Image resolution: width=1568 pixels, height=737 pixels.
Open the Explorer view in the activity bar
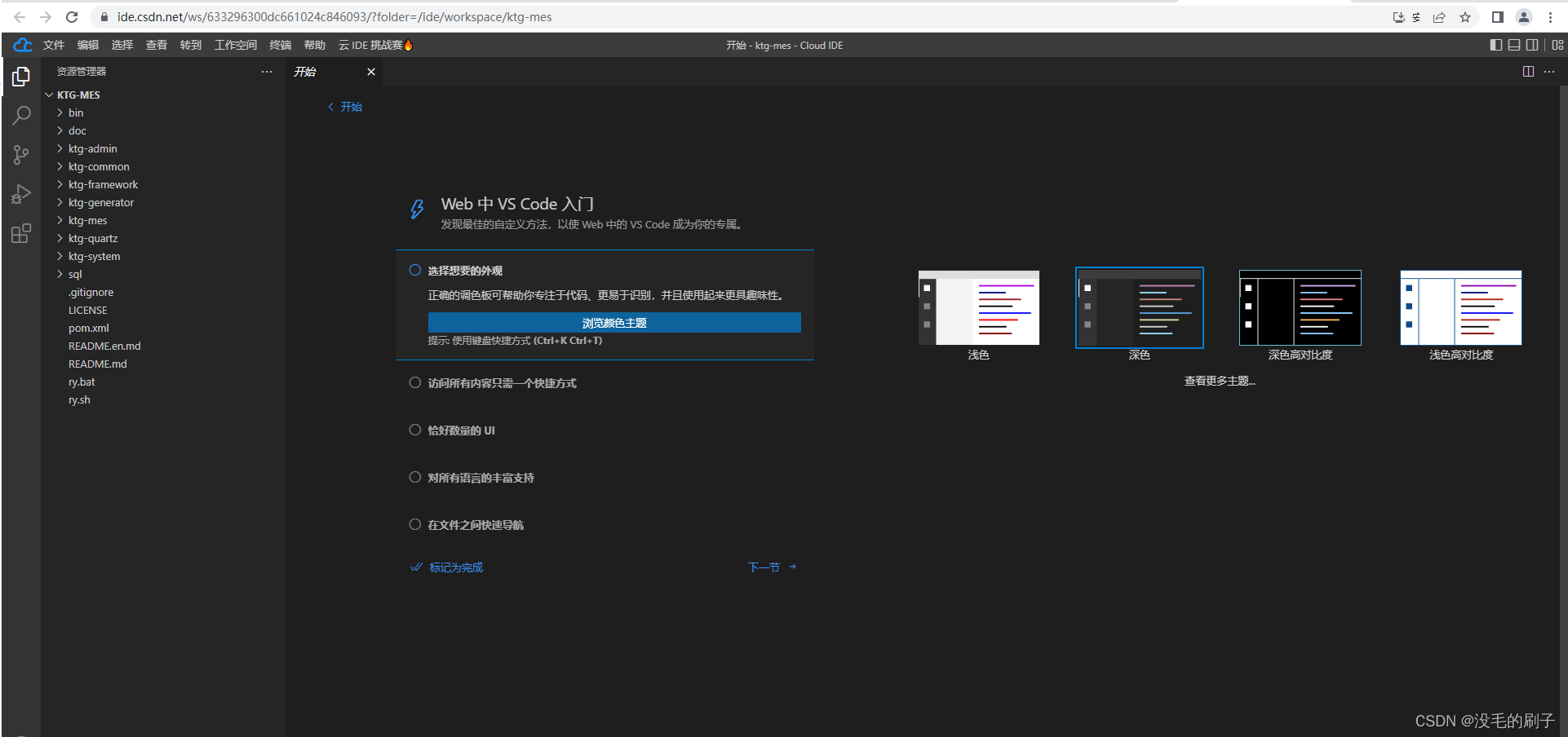coord(21,76)
